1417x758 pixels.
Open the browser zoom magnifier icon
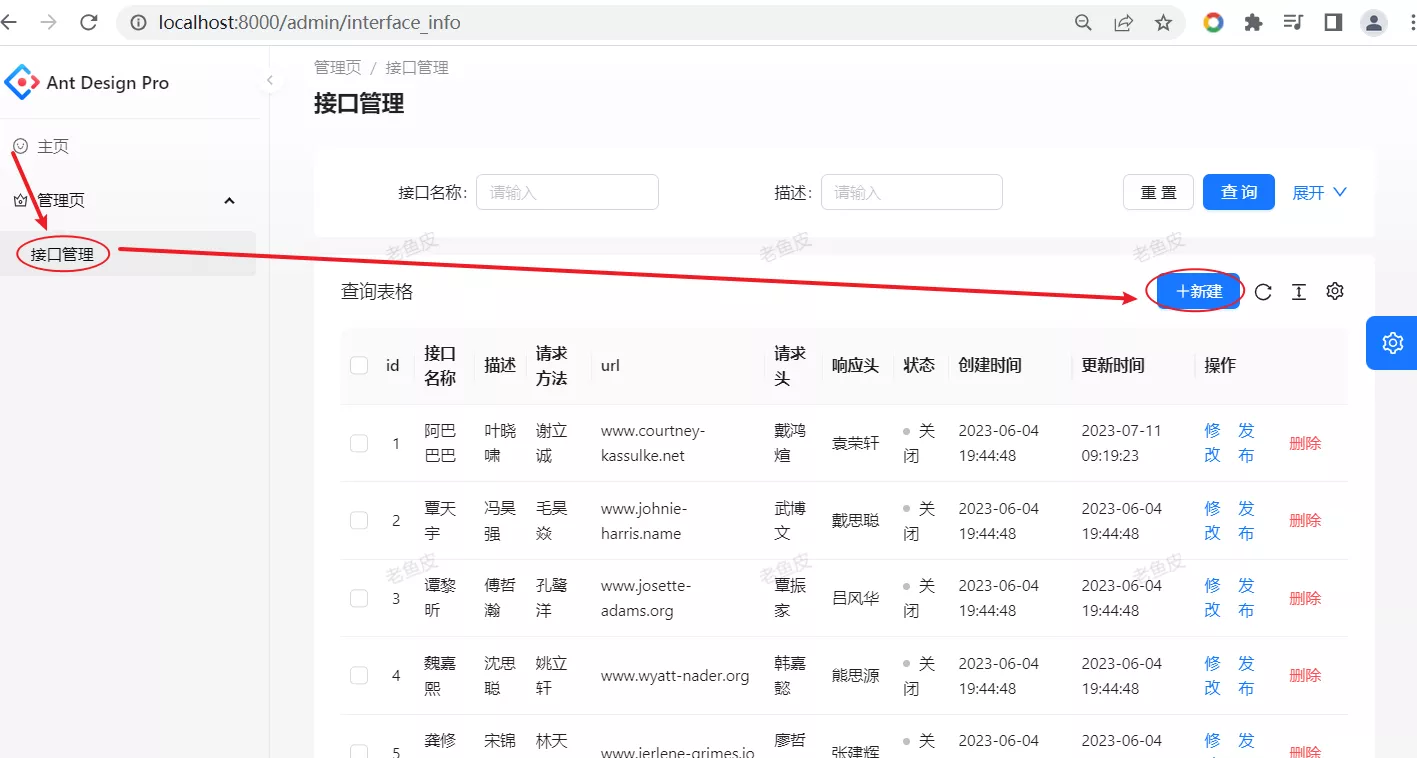(x=1083, y=22)
